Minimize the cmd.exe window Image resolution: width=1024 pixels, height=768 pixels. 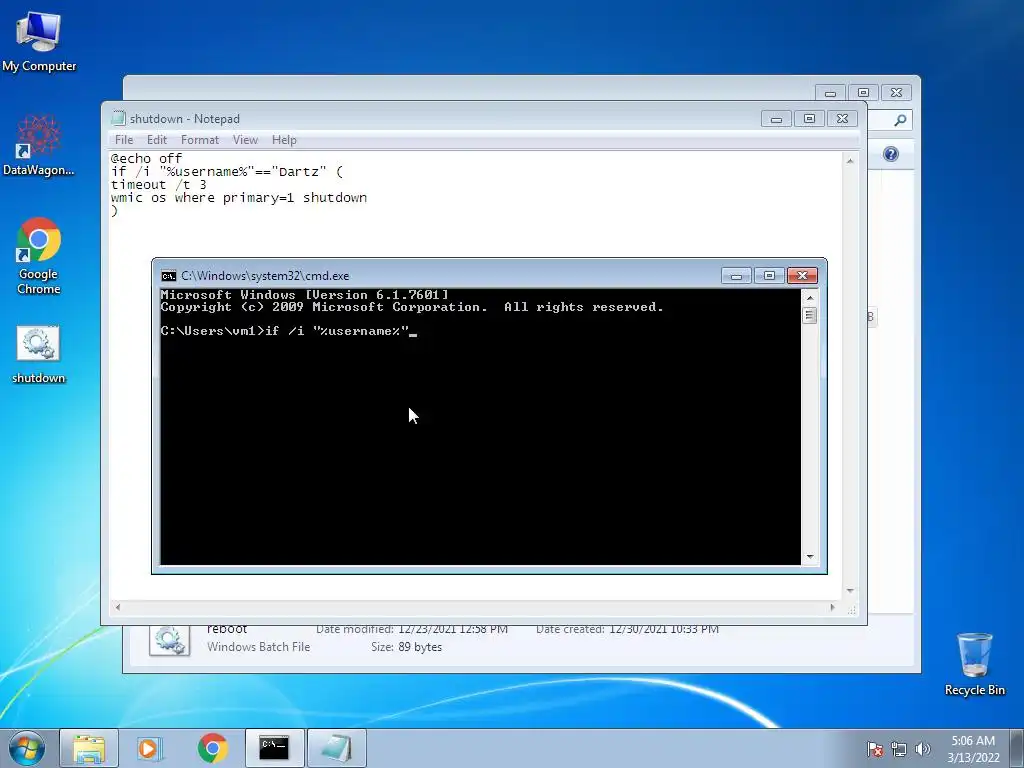click(736, 276)
